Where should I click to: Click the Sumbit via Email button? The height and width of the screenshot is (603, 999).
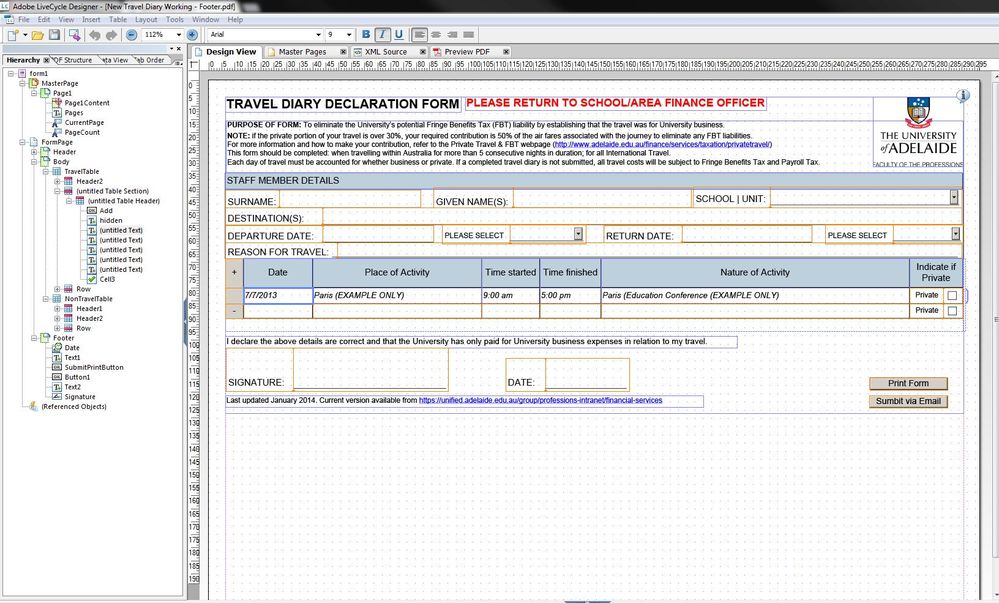[x=908, y=401]
